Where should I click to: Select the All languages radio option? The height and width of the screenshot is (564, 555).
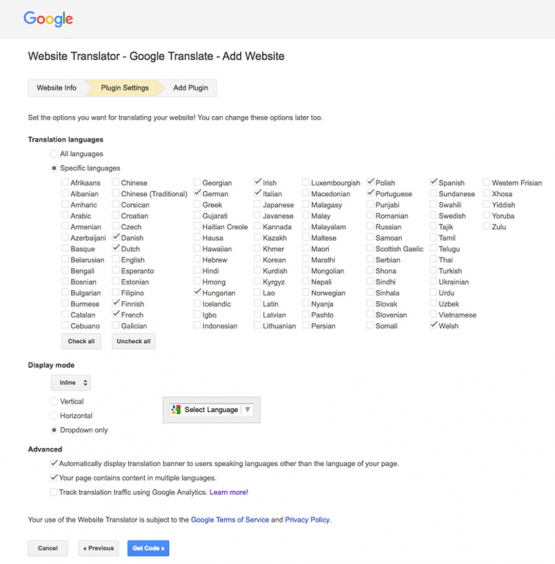point(54,154)
